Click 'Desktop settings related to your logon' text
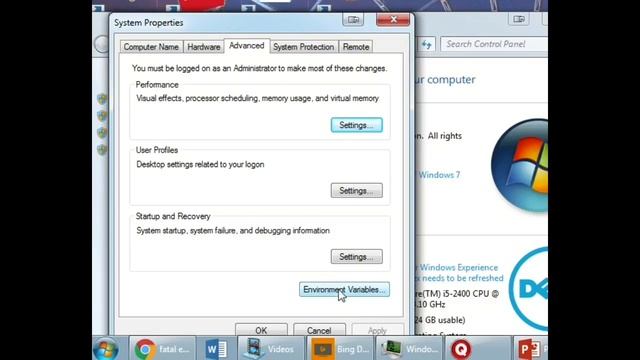Screen dimensions: 640x360 200,164
